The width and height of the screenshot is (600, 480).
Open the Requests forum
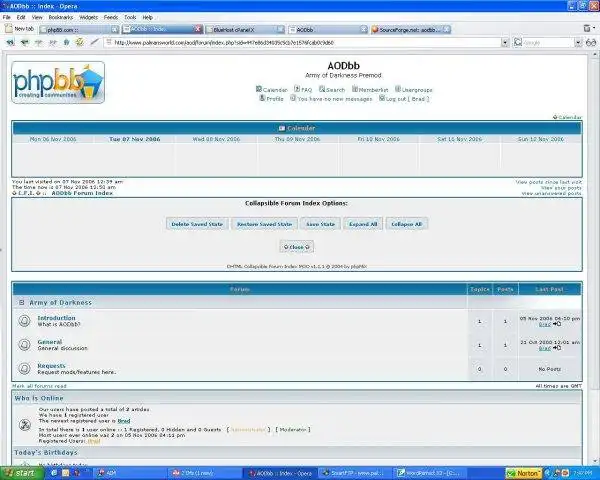point(51,366)
